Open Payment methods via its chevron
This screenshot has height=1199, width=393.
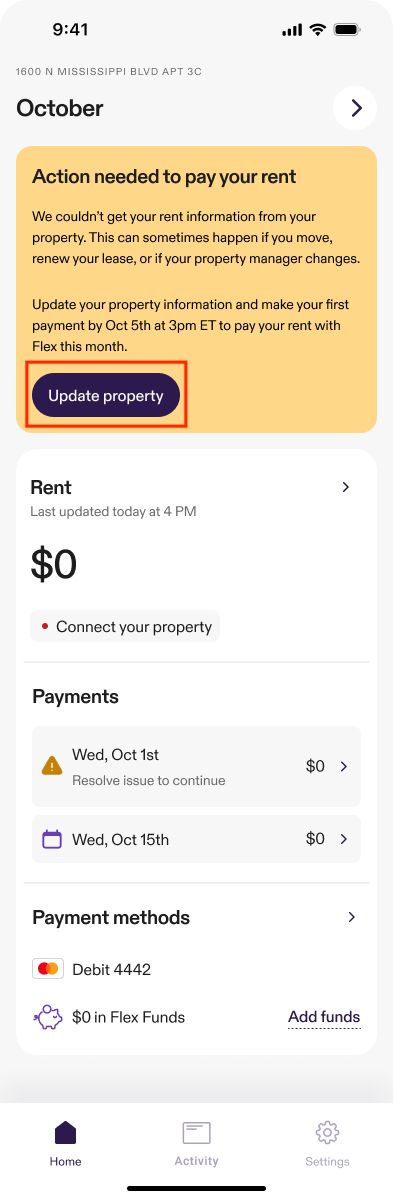(351, 917)
